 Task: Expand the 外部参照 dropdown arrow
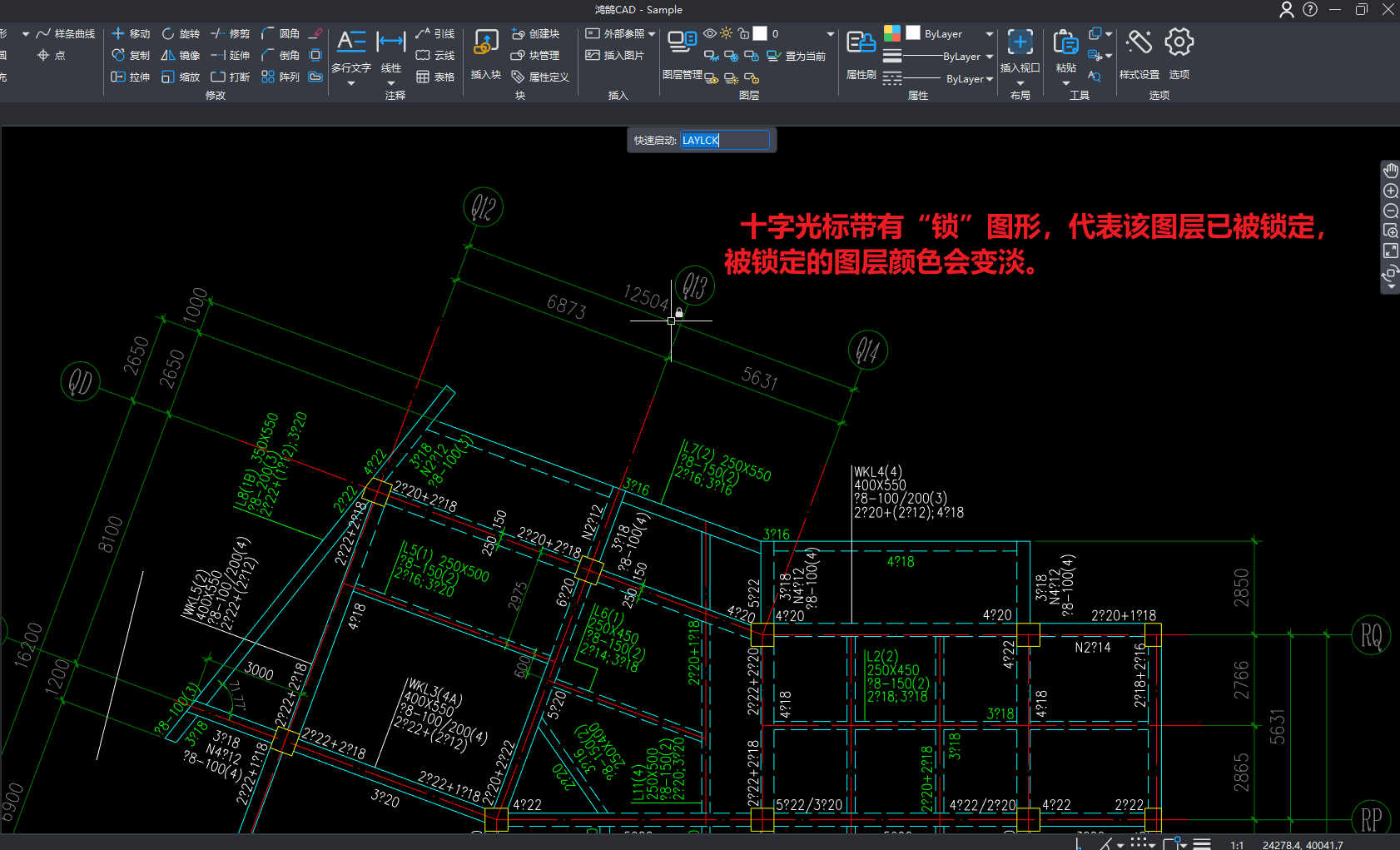click(x=652, y=34)
